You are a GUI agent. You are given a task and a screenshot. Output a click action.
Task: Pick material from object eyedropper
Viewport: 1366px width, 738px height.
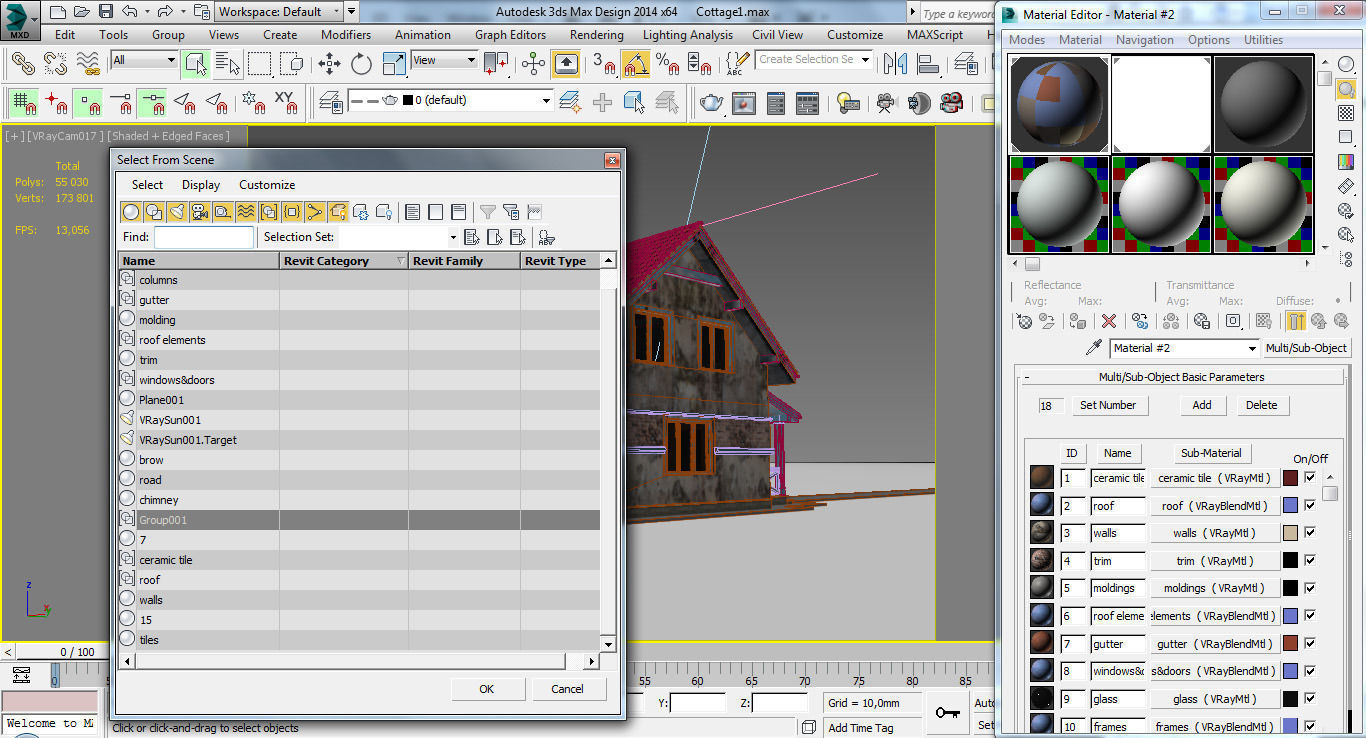click(x=1095, y=348)
